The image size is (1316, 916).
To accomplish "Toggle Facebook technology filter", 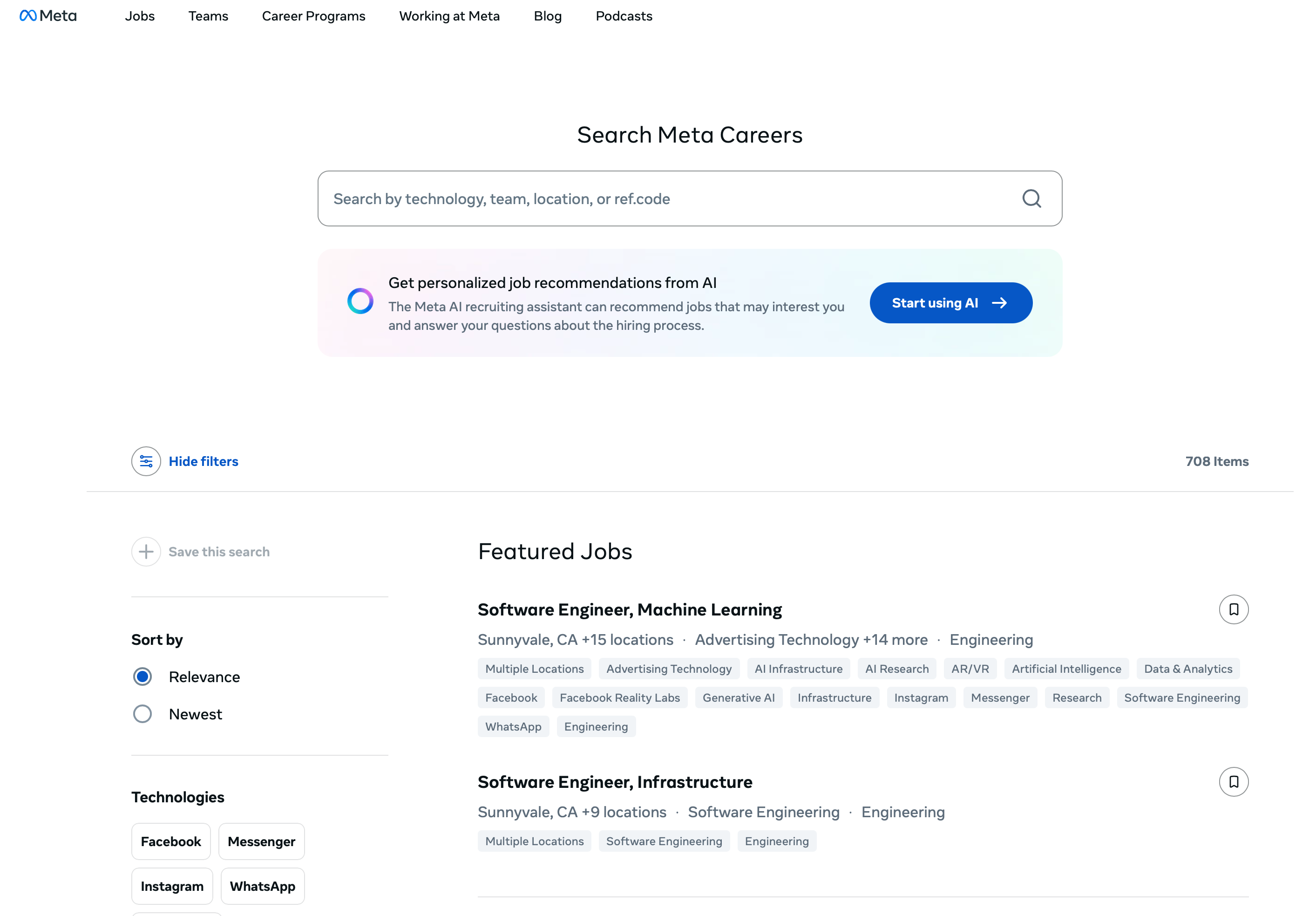I will point(171,841).
